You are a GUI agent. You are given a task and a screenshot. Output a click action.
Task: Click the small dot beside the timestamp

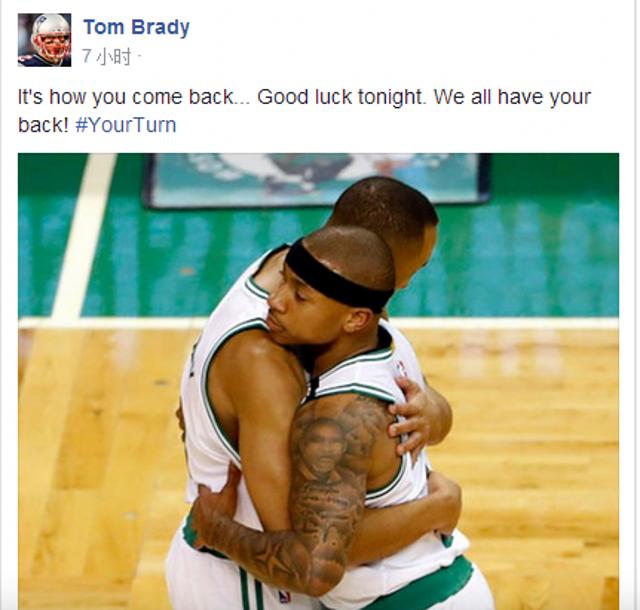139,55
